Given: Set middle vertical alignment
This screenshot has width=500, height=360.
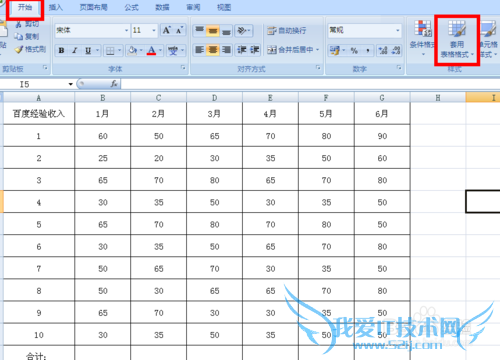Looking at the screenshot, I should tap(213, 30).
